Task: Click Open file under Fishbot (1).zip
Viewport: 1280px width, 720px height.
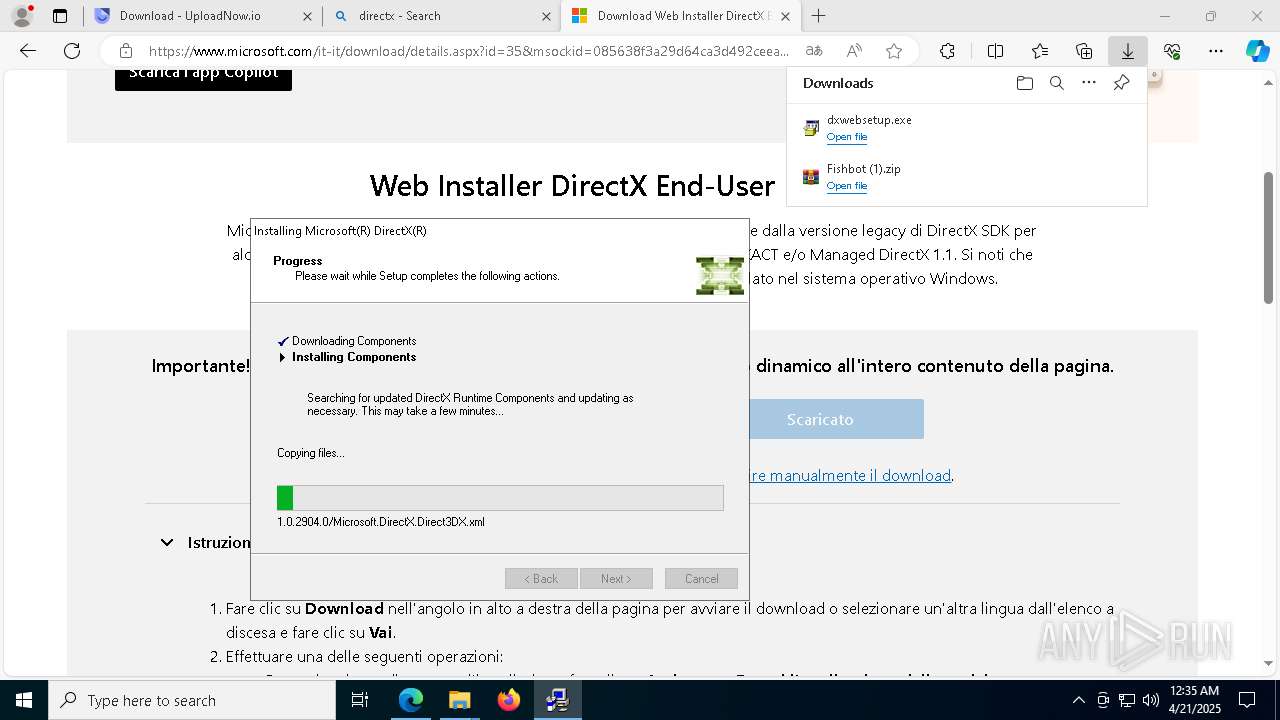Action: coord(847,186)
